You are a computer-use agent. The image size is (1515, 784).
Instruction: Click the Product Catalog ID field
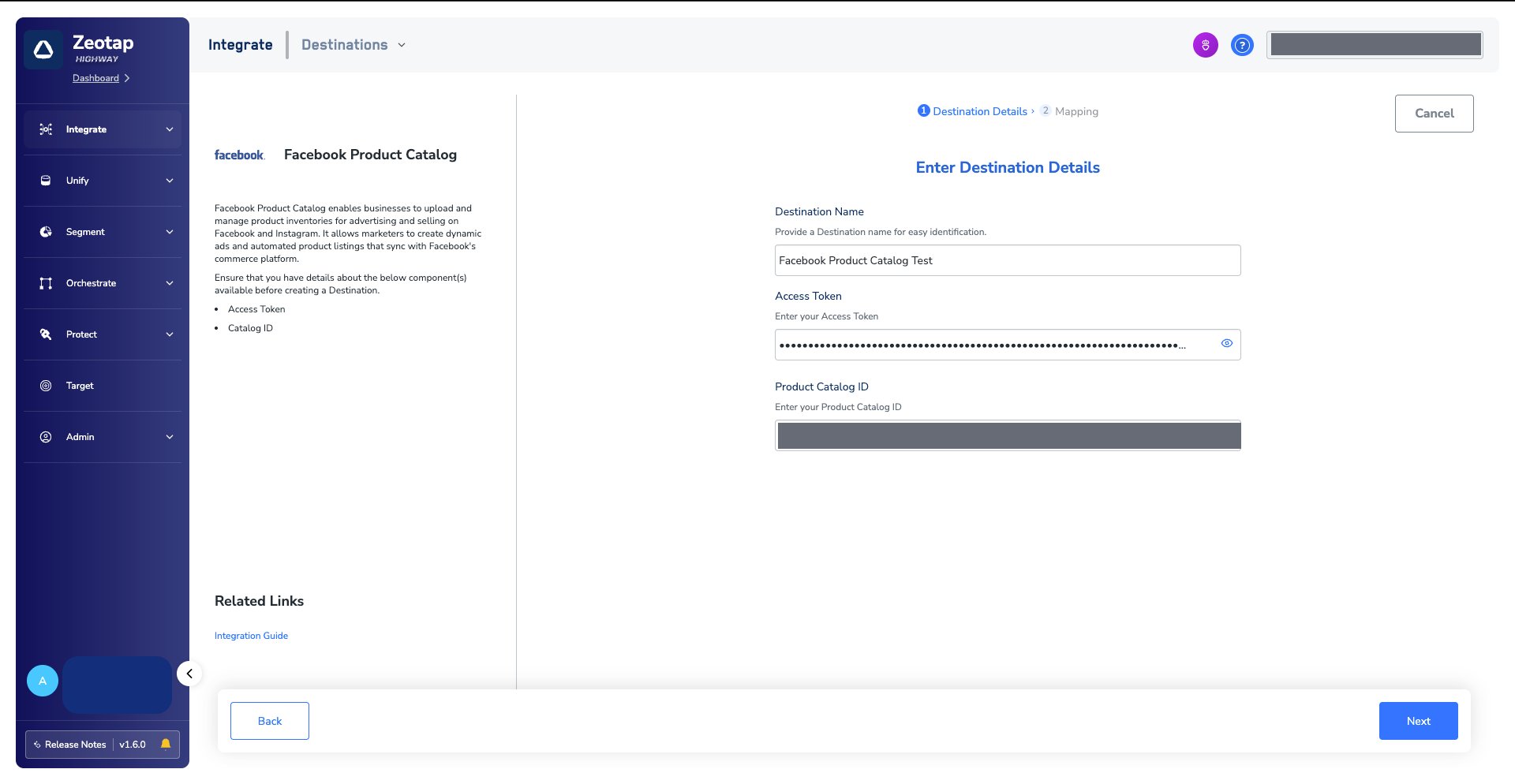(x=1008, y=435)
